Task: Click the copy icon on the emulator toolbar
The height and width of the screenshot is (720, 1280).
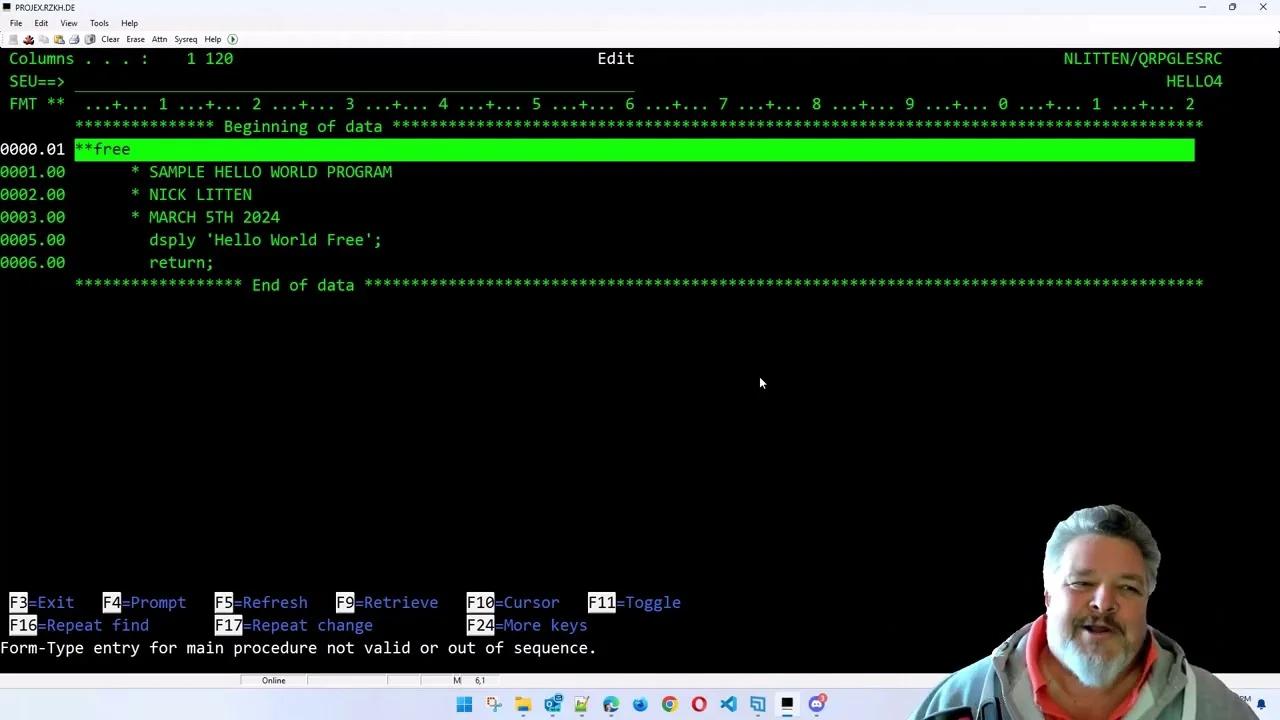Action: tap(44, 39)
